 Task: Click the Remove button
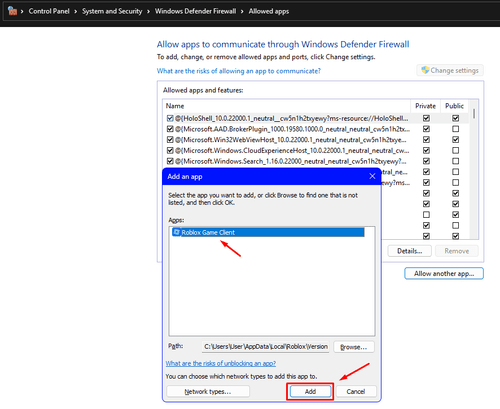tap(457, 251)
